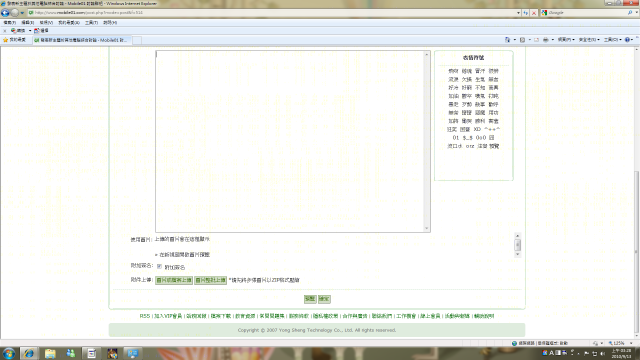
Task: Open the 我的最愛(A) menu in menu bar
Action: coord(69,22)
